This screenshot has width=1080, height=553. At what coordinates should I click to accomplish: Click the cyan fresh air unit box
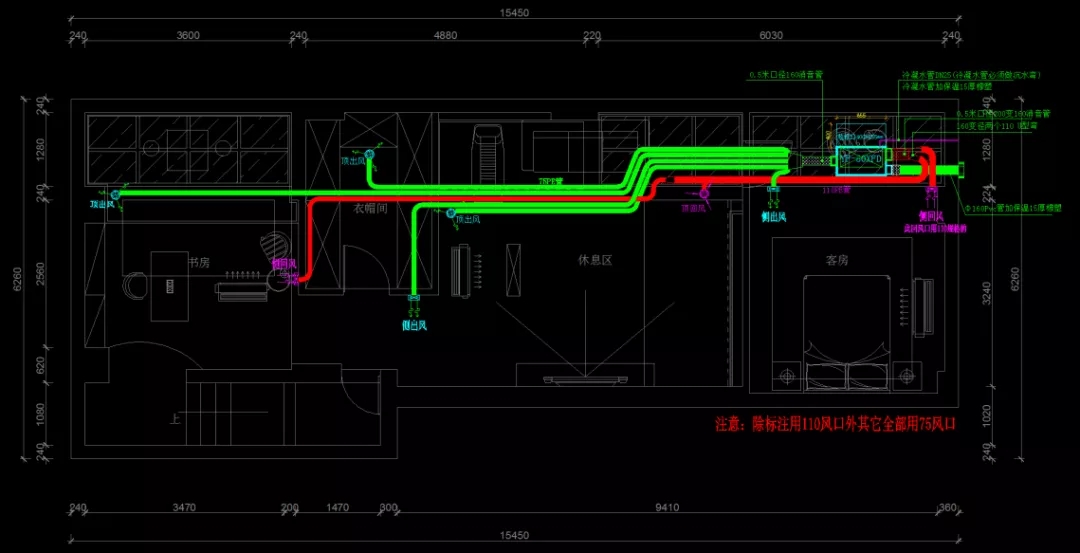tap(857, 159)
